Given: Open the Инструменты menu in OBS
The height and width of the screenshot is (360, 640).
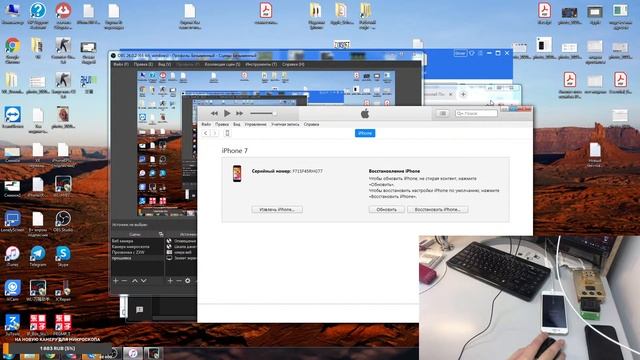Looking at the screenshot, I should tap(261, 64).
